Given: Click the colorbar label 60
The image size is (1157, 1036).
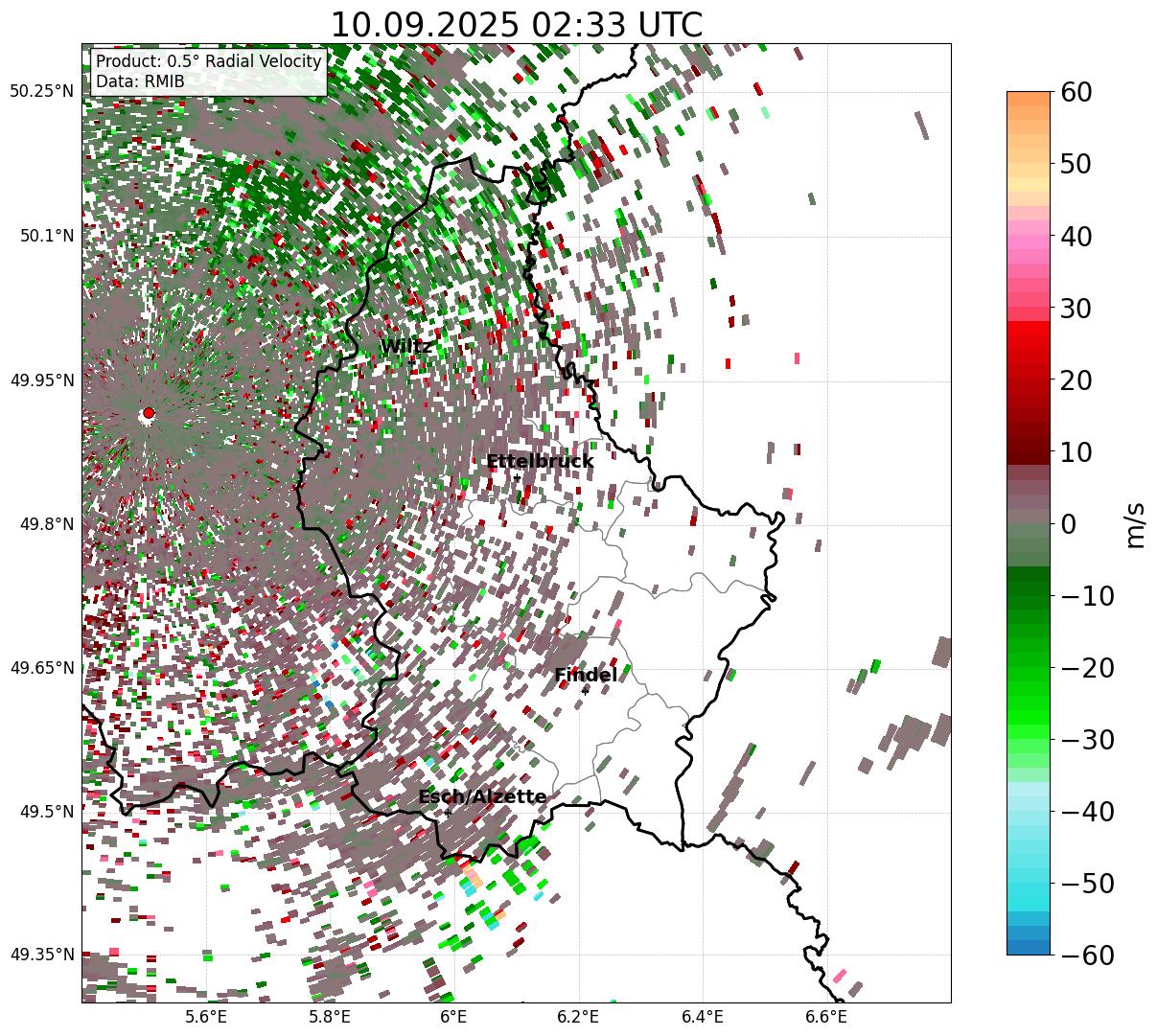Looking at the screenshot, I should pos(1076,92).
